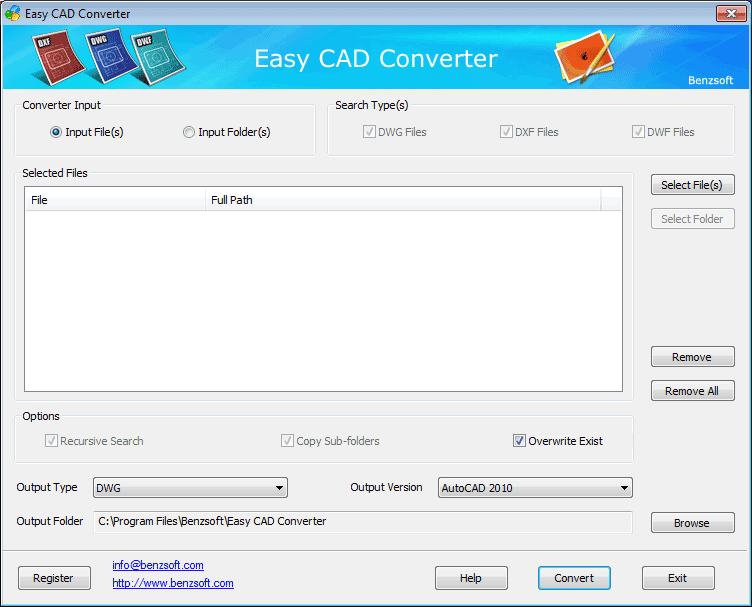
Task: Click the red DXF file icon in banner
Action: 58,58
